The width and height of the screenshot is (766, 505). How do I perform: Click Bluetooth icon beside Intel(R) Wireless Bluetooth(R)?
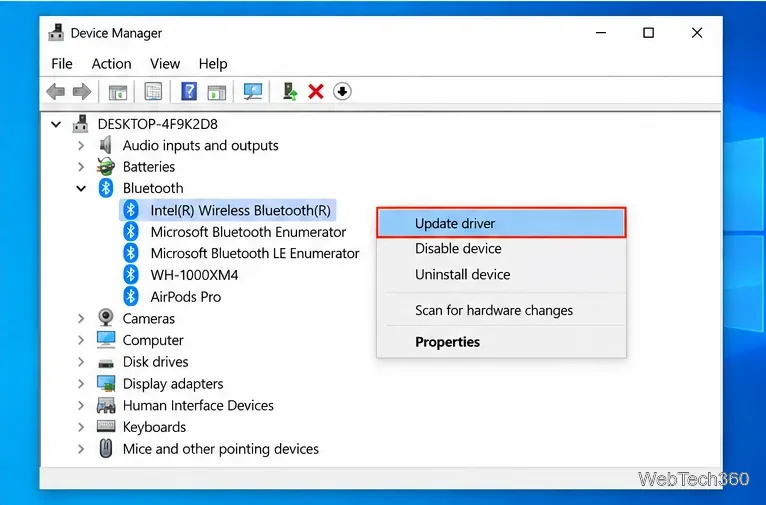[130, 210]
